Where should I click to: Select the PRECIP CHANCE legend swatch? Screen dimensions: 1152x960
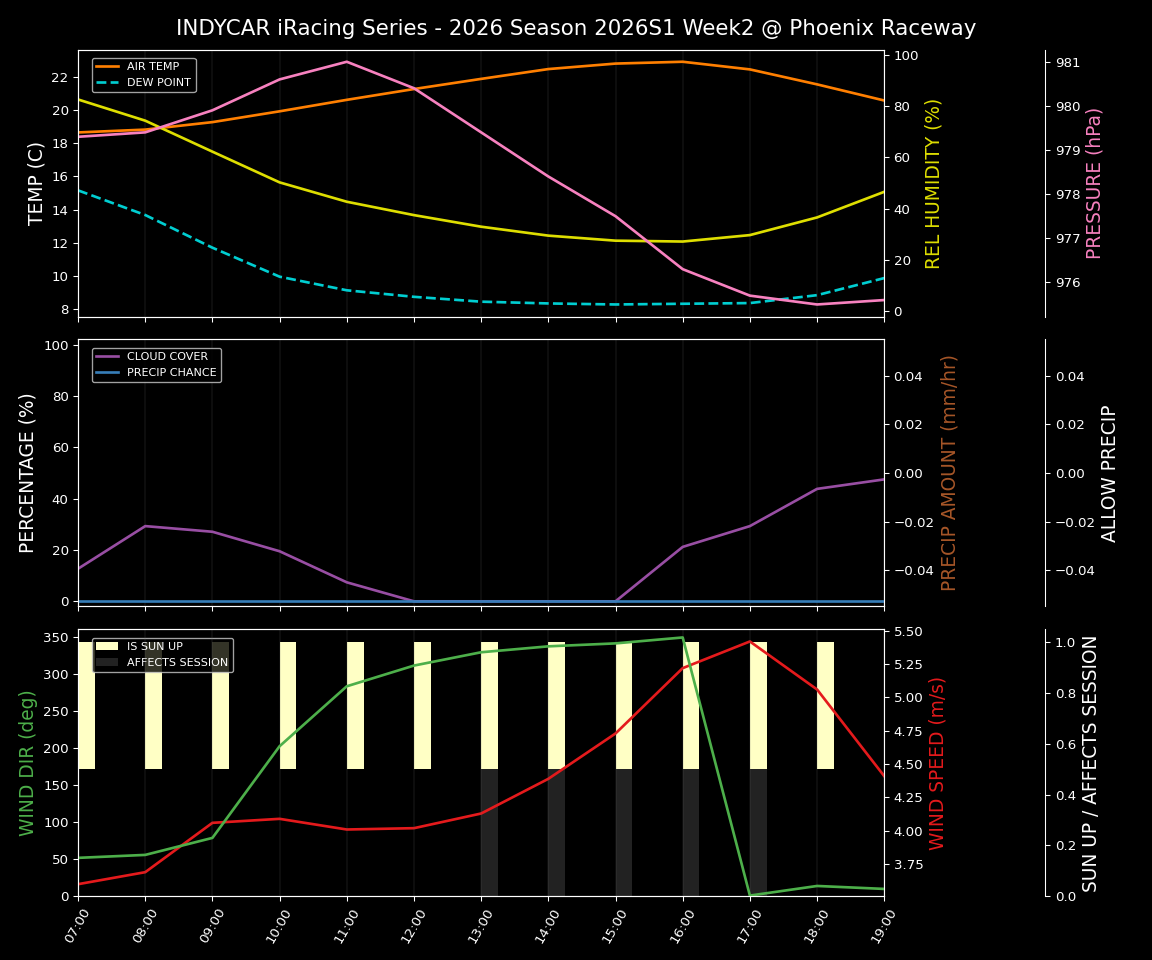click(110, 371)
